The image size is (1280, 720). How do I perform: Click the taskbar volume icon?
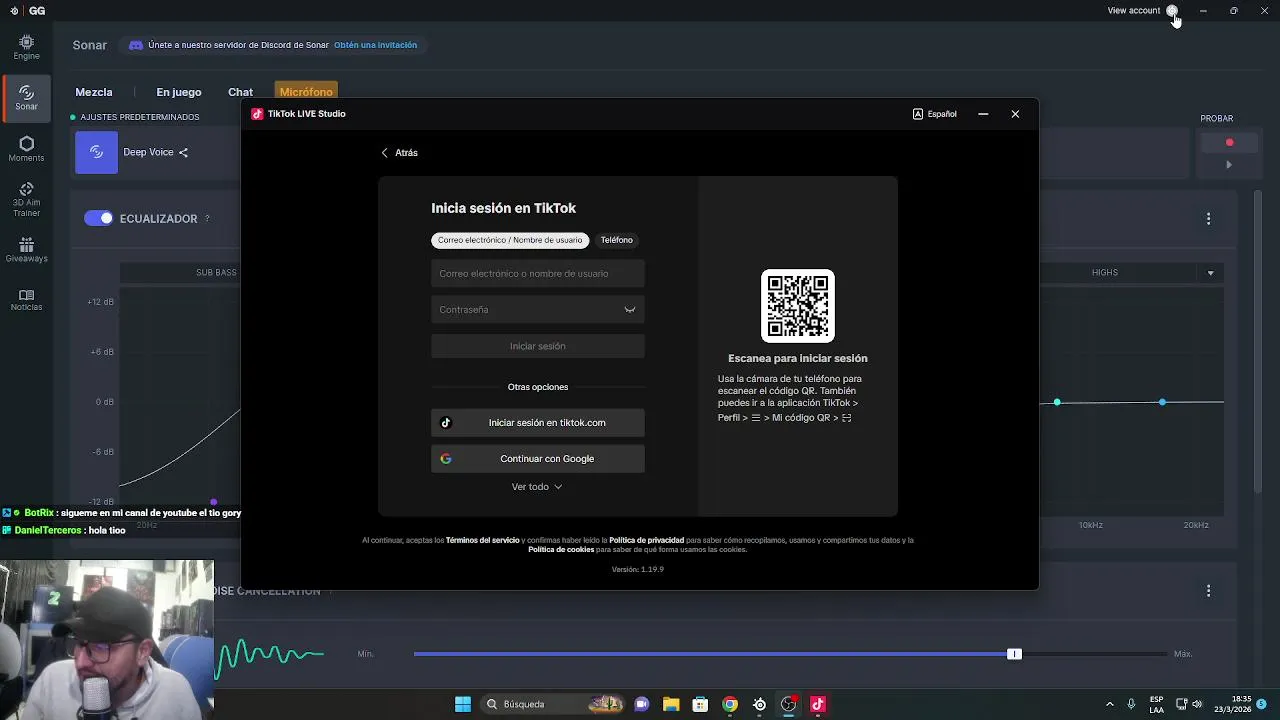(1197, 704)
